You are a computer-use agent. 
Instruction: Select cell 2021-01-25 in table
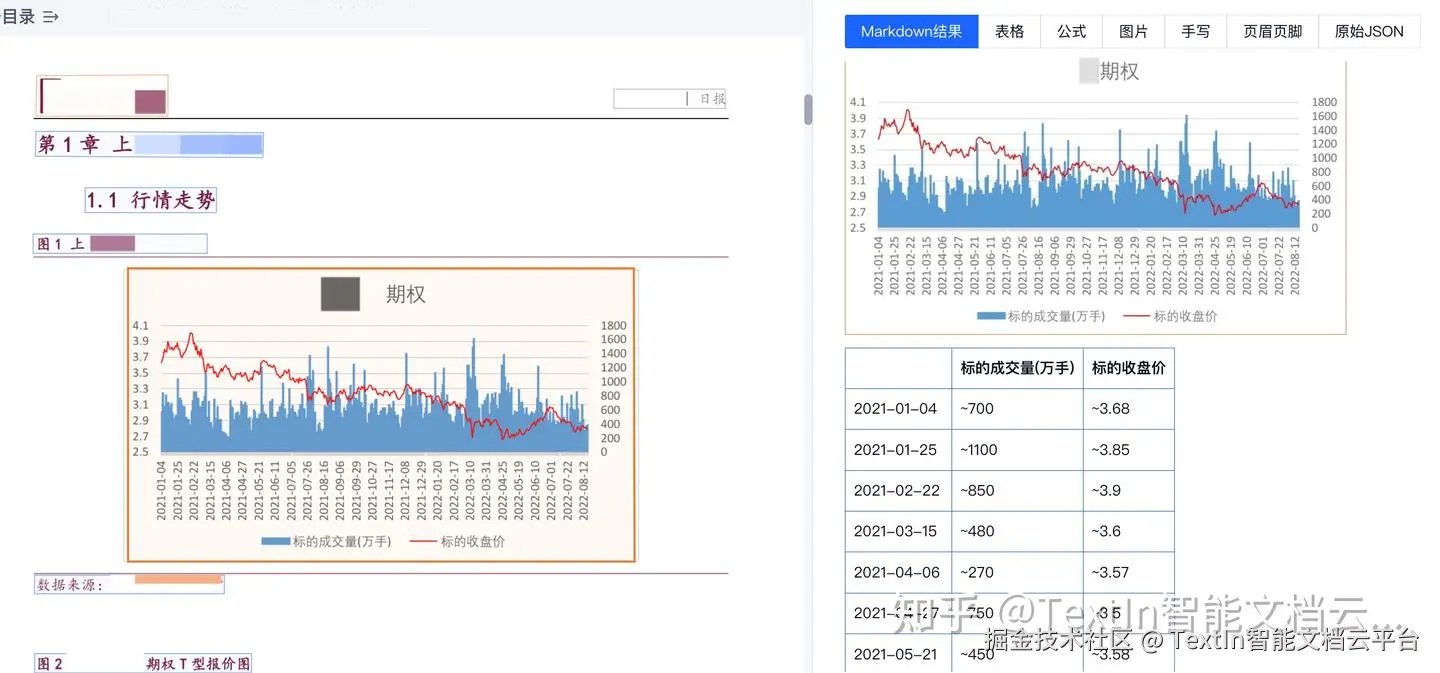898,450
